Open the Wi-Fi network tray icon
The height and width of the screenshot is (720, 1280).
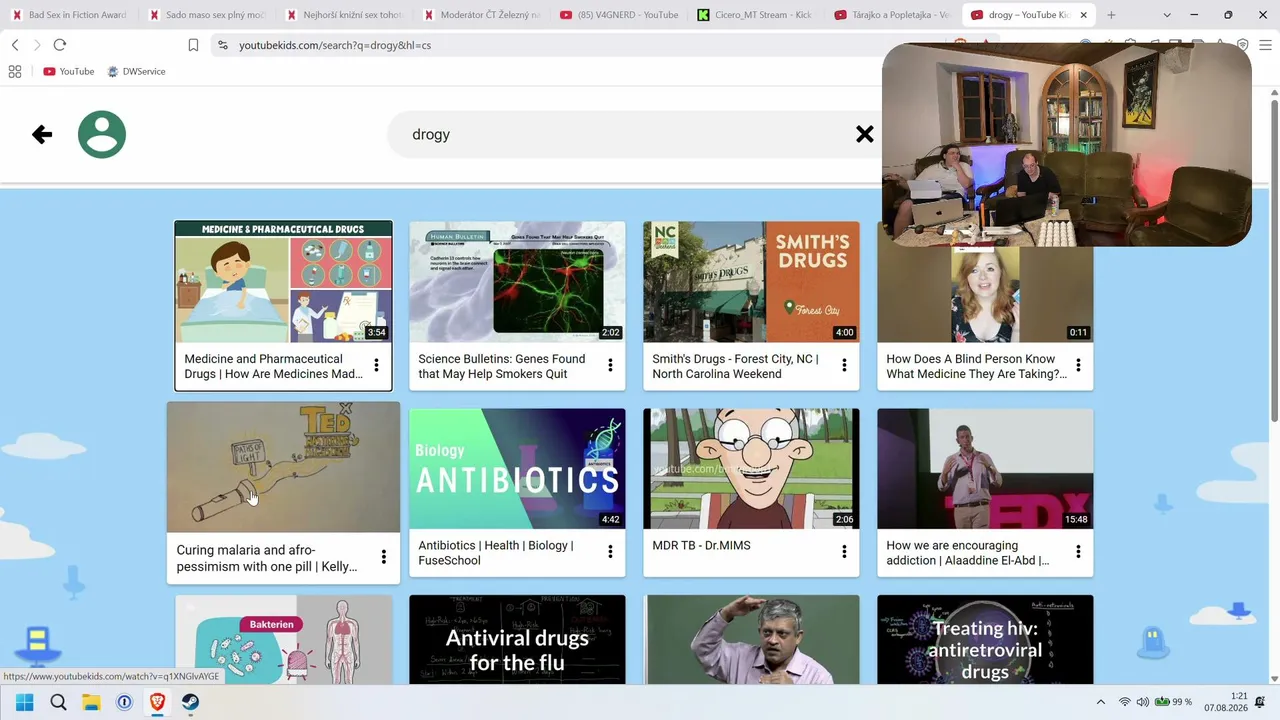click(1125, 702)
